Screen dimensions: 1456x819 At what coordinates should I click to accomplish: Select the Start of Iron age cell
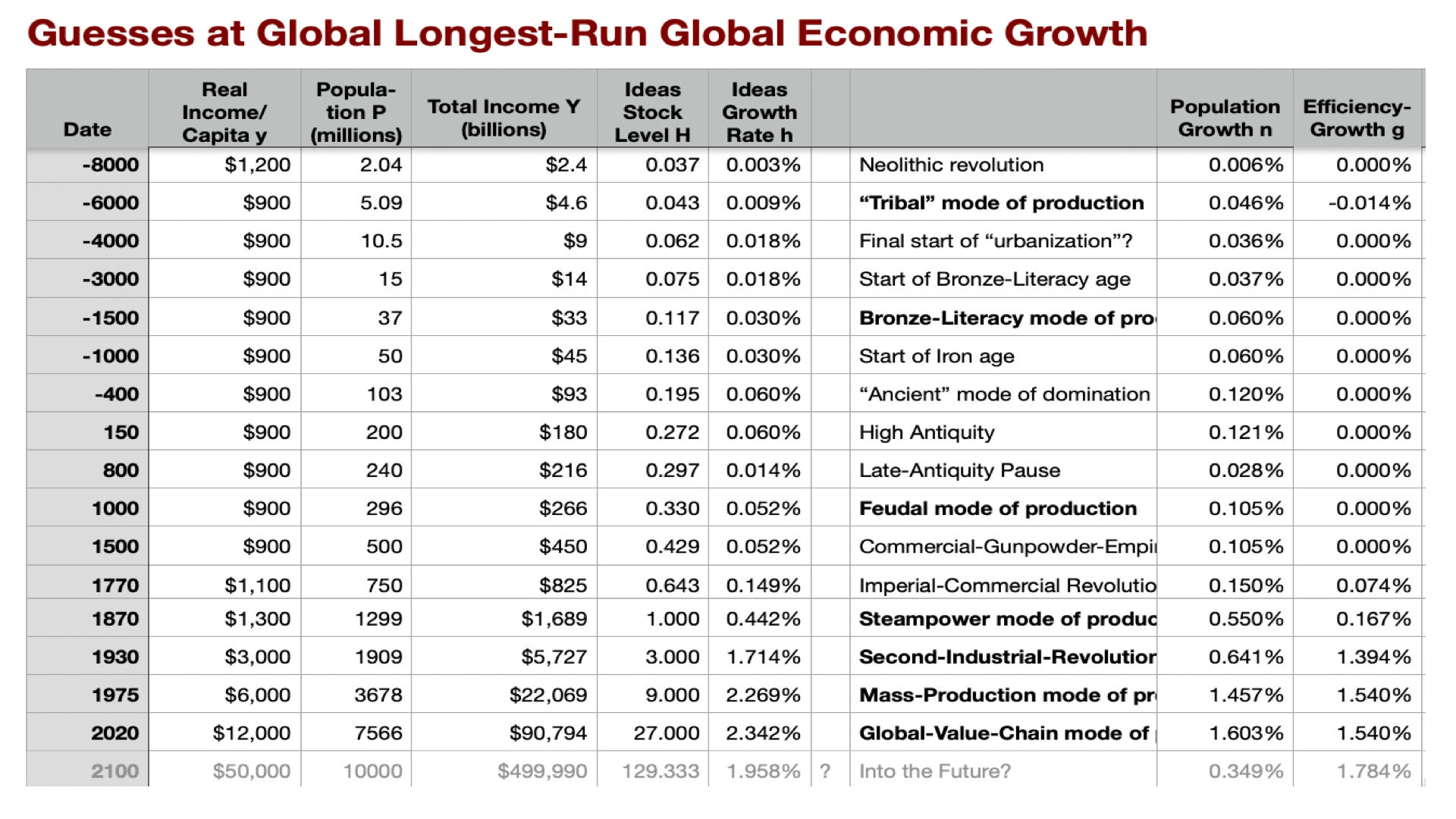937,356
